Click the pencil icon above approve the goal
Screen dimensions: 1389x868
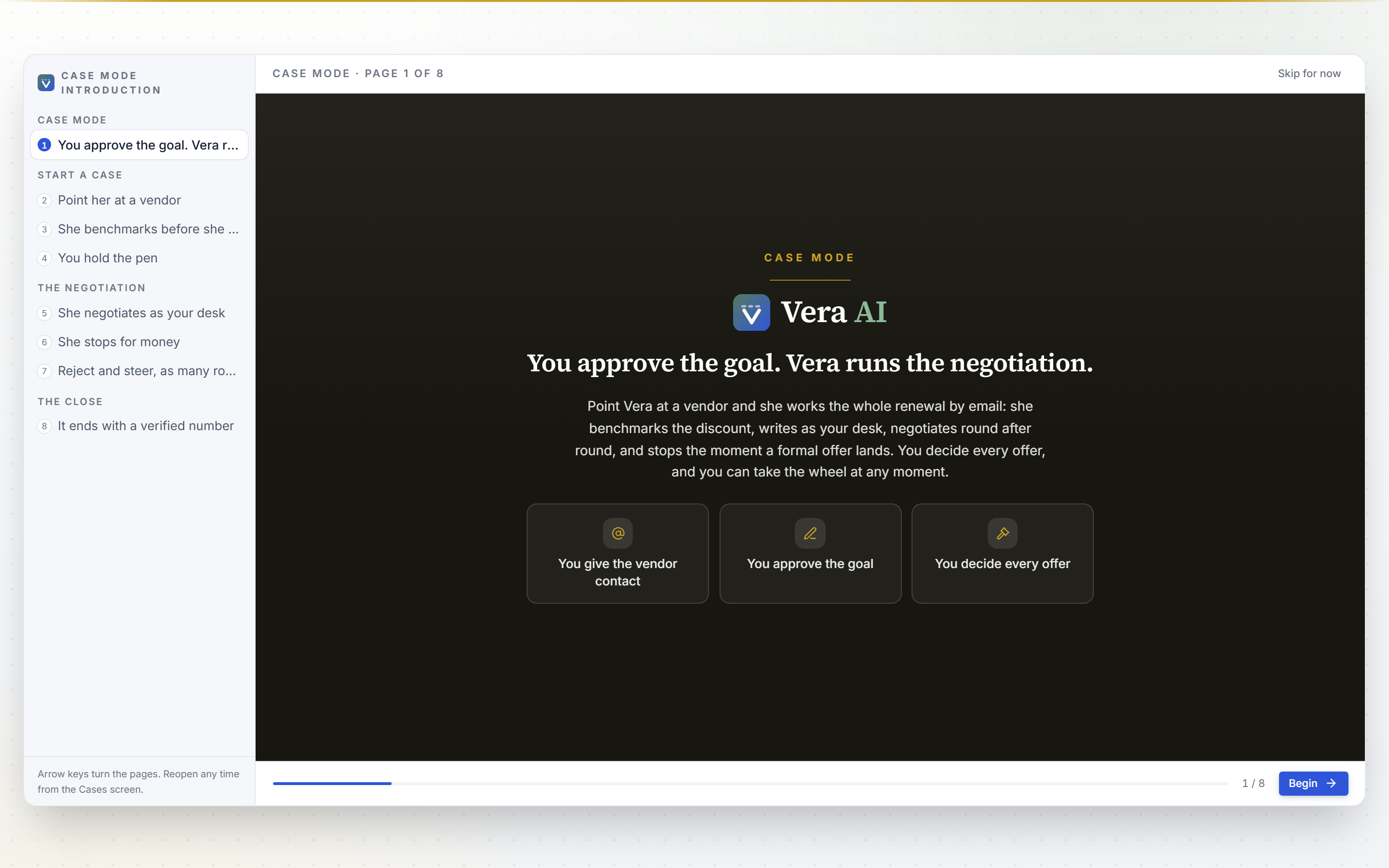pos(810,533)
